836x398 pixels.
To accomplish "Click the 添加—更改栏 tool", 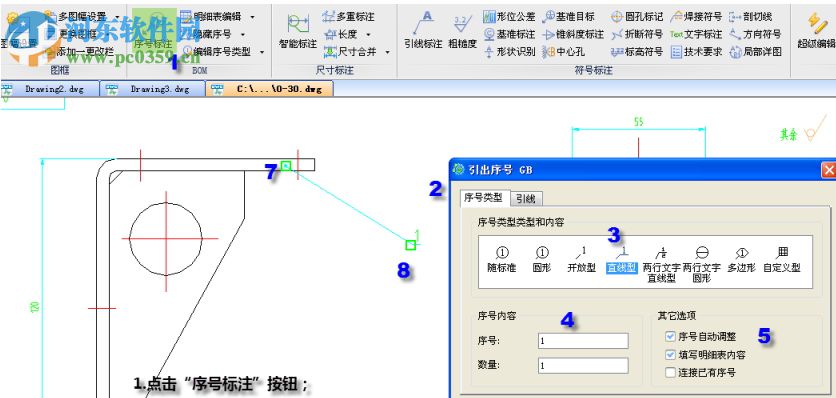I will click(80, 52).
